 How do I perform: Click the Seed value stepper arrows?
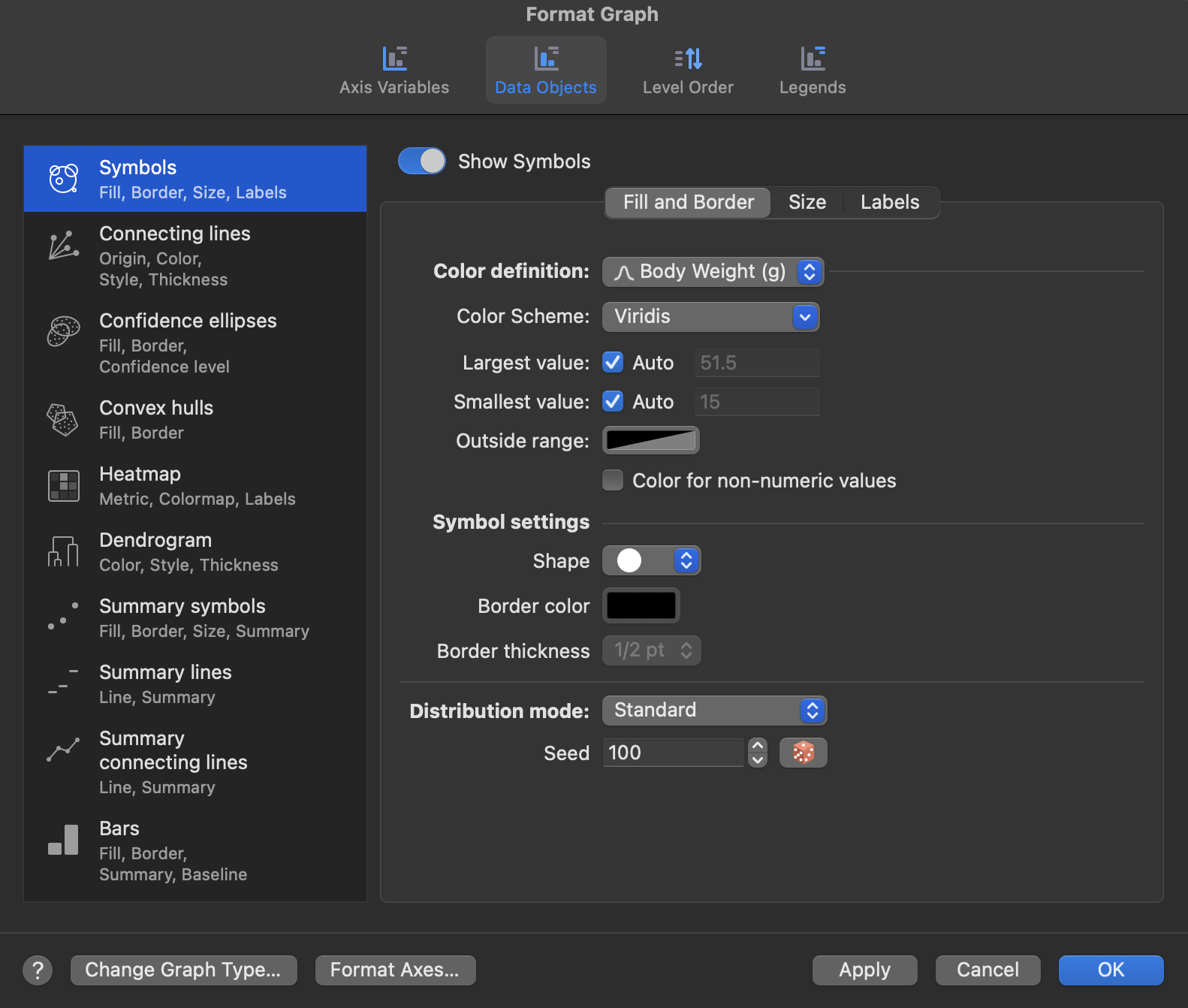(x=758, y=753)
